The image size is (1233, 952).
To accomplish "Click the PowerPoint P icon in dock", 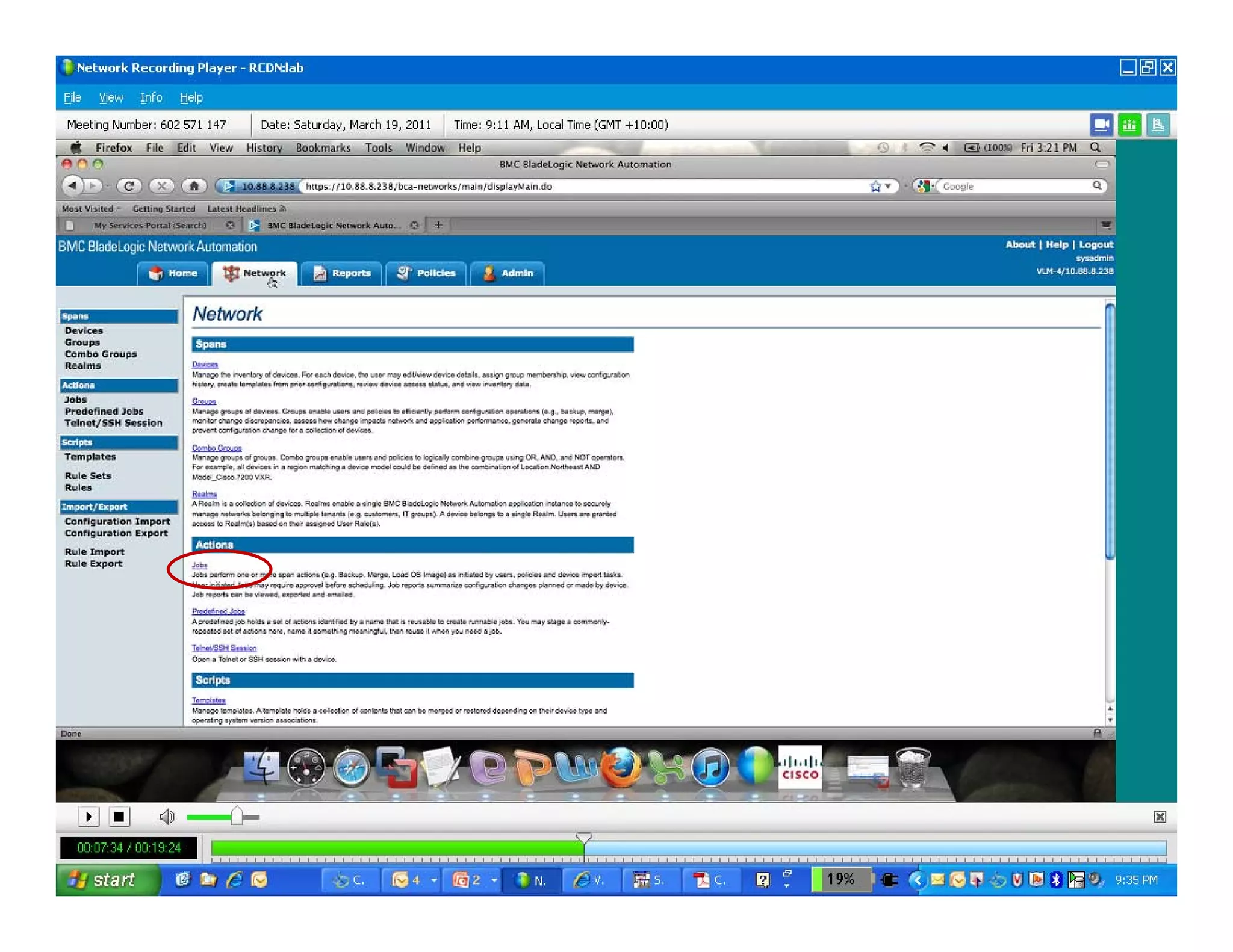I will [532, 767].
